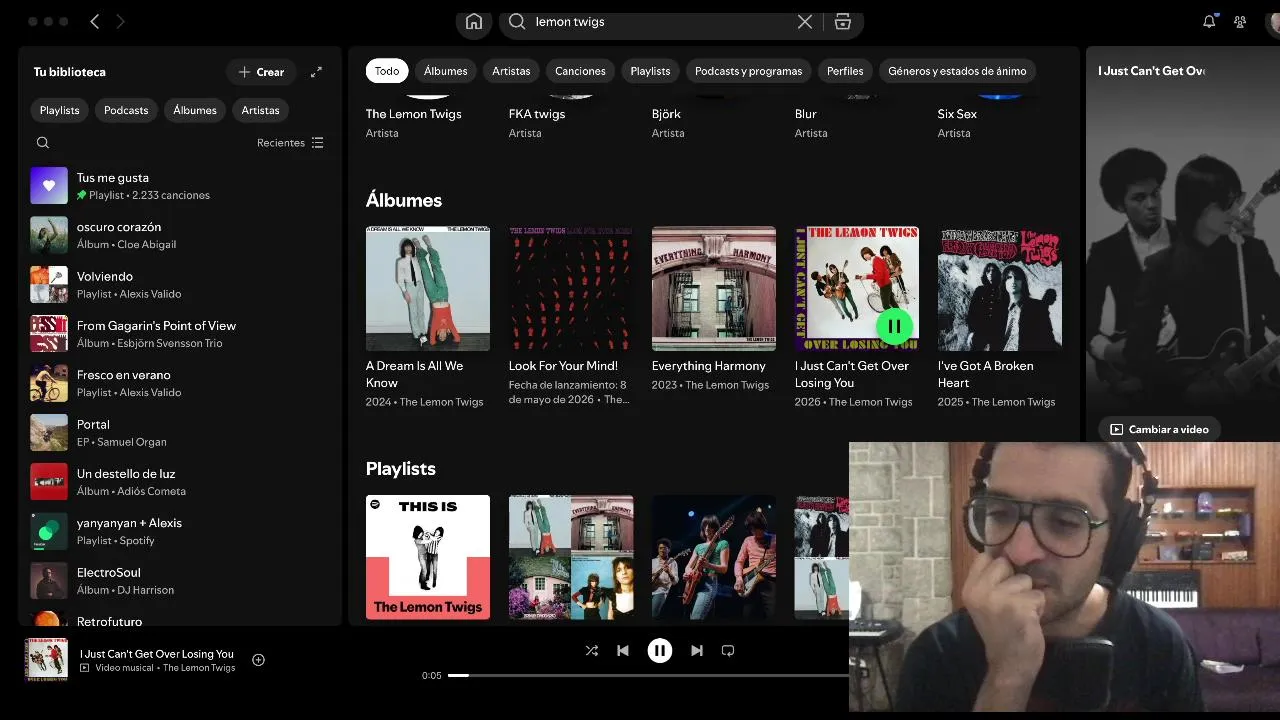This screenshot has width=1280, height=720.
Task: Open Six Sex artist result
Action: coord(957,114)
